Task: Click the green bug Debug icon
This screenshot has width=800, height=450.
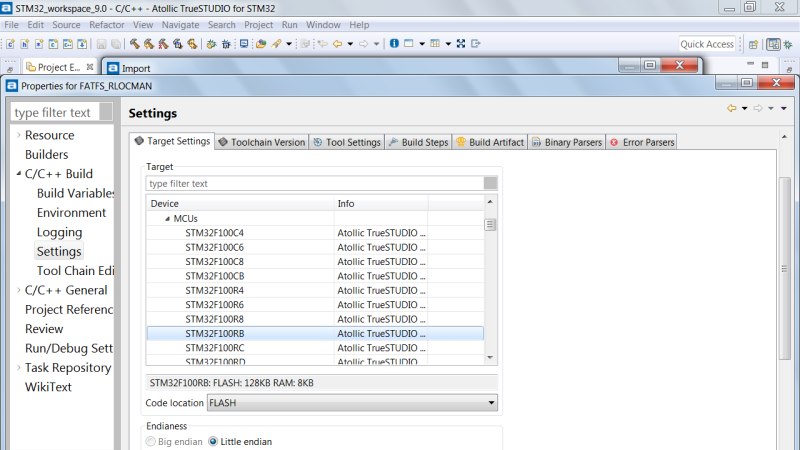Action: tap(211, 44)
